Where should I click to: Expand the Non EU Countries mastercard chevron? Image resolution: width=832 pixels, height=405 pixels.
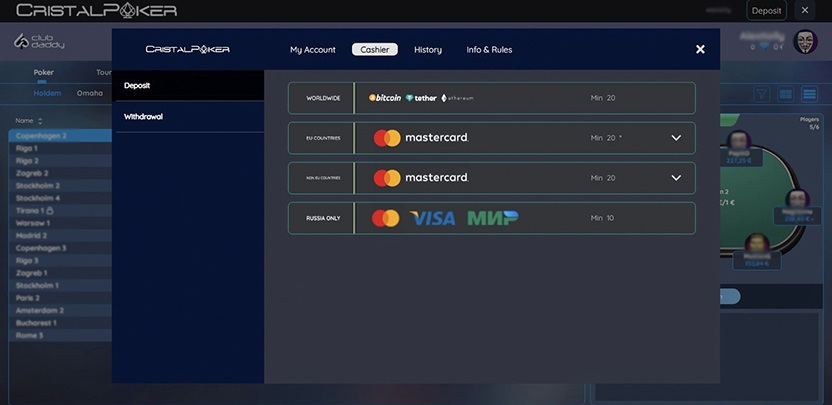click(676, 178)
